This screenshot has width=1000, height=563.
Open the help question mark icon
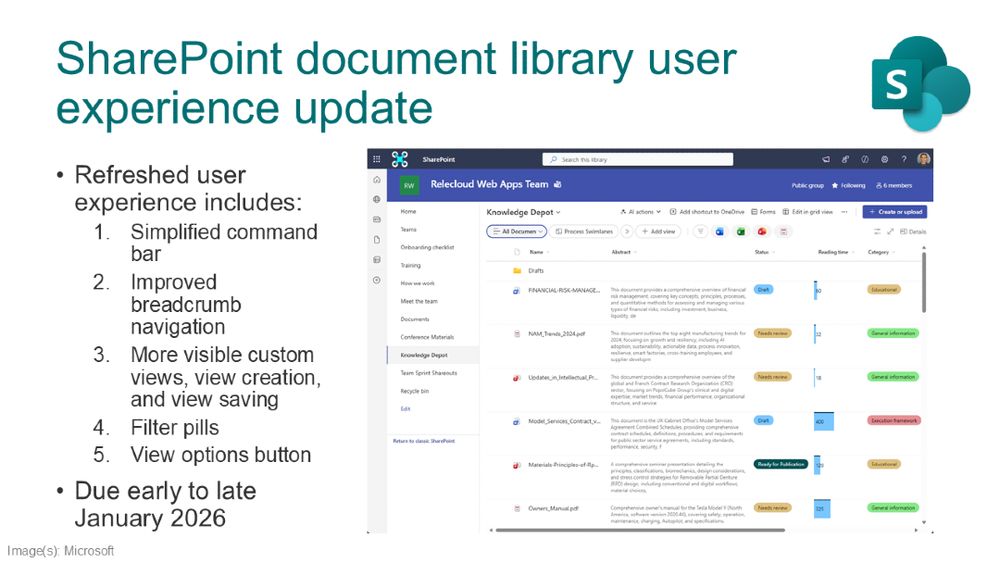coord(904,159)
